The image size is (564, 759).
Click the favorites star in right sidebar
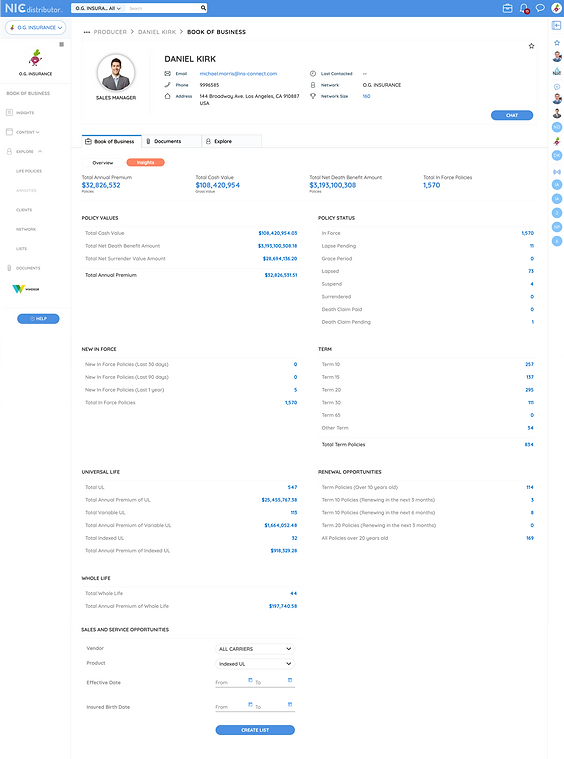tap(557, 43)
